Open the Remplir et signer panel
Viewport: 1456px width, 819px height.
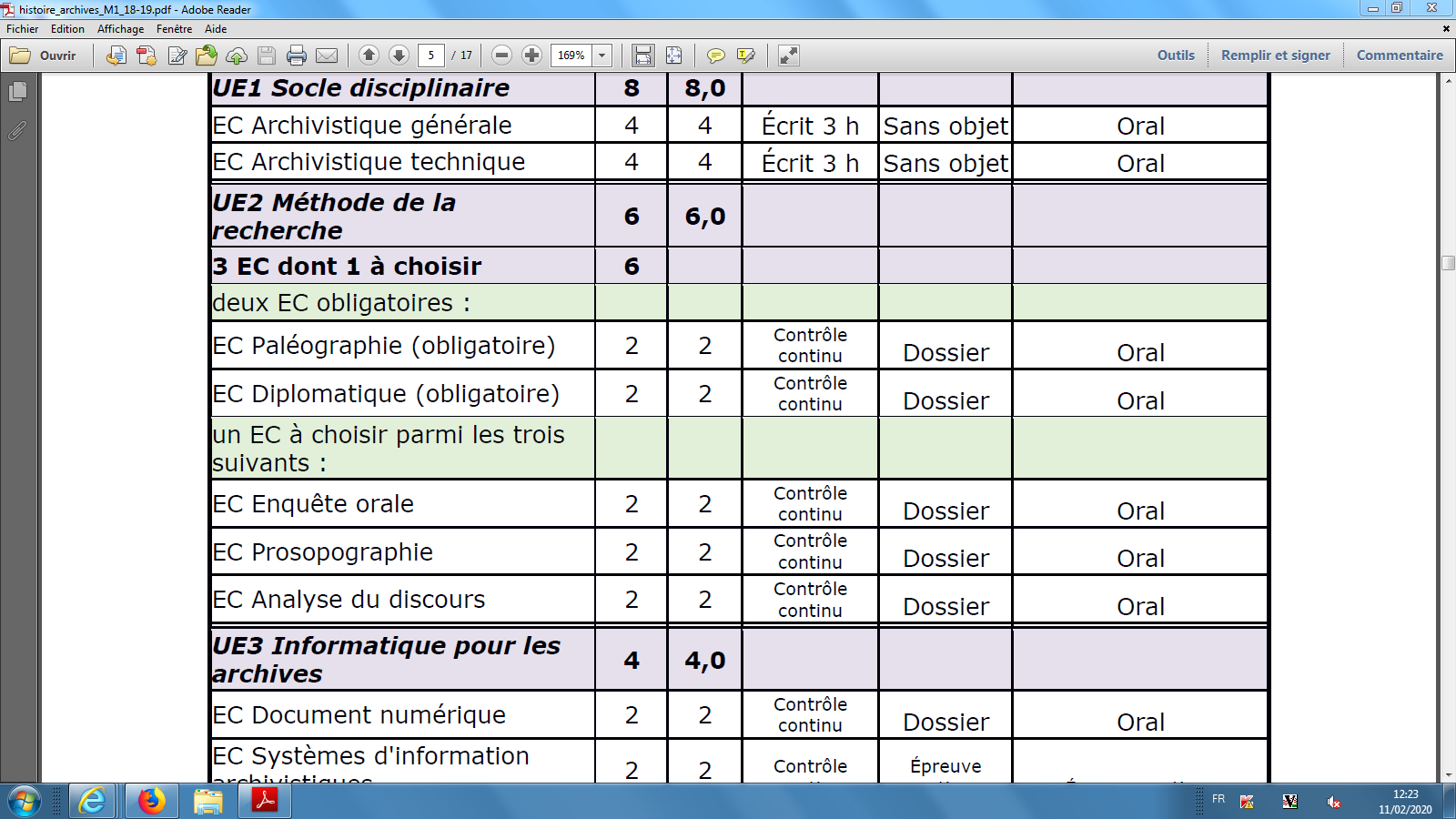[x=1275, y=56]
